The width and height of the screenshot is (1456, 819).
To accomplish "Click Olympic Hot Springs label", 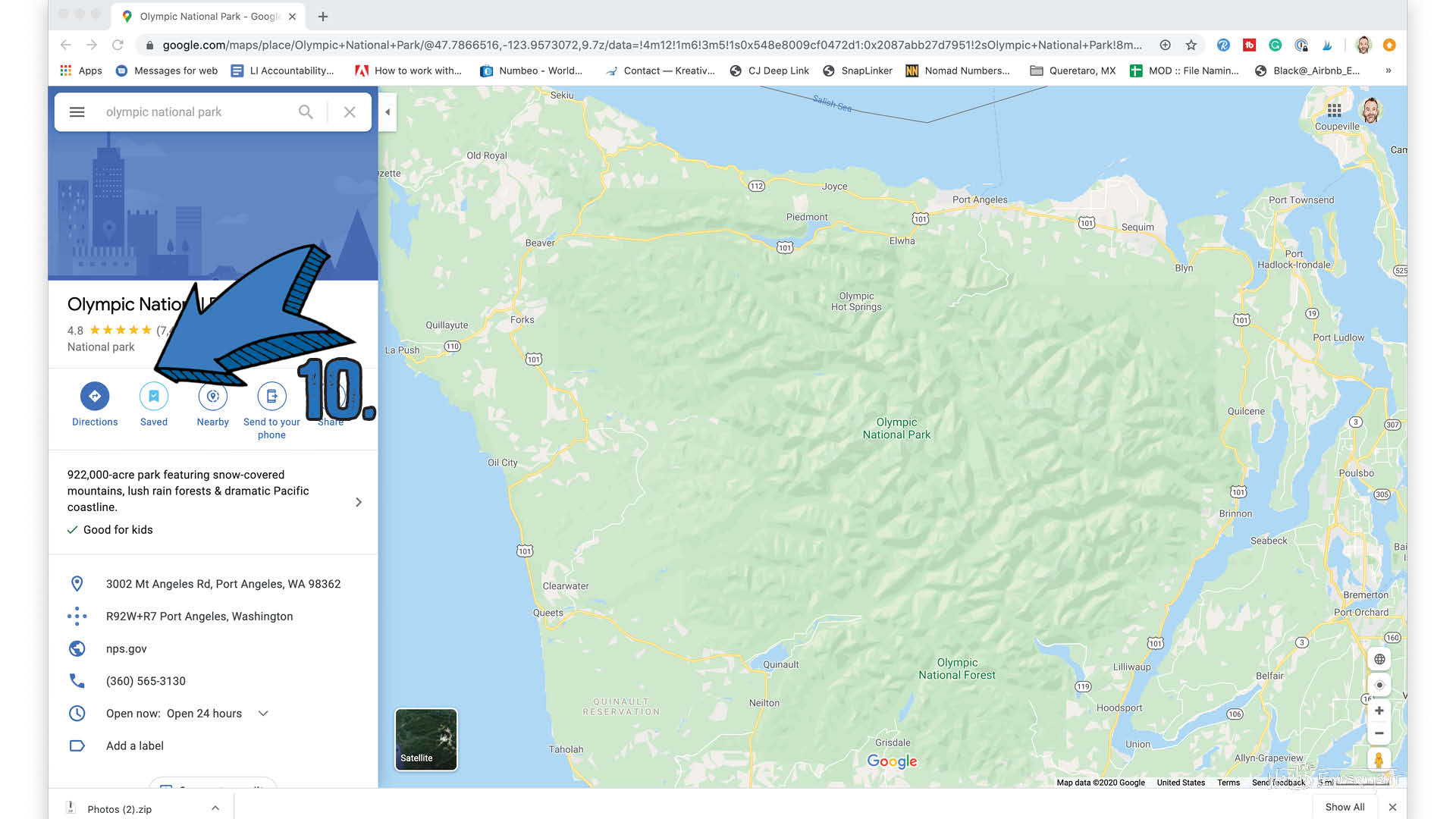I will [x=856, y=302].
